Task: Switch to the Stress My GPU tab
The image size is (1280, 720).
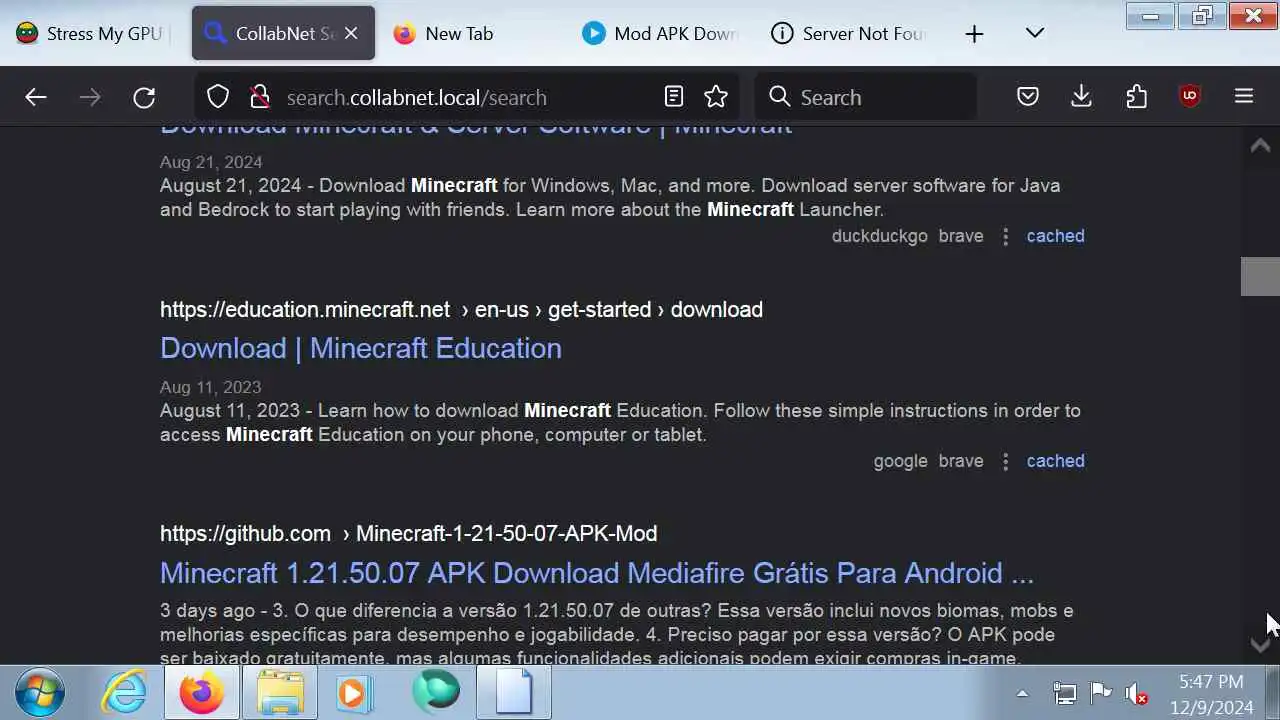Action: [x=92, y=34]
